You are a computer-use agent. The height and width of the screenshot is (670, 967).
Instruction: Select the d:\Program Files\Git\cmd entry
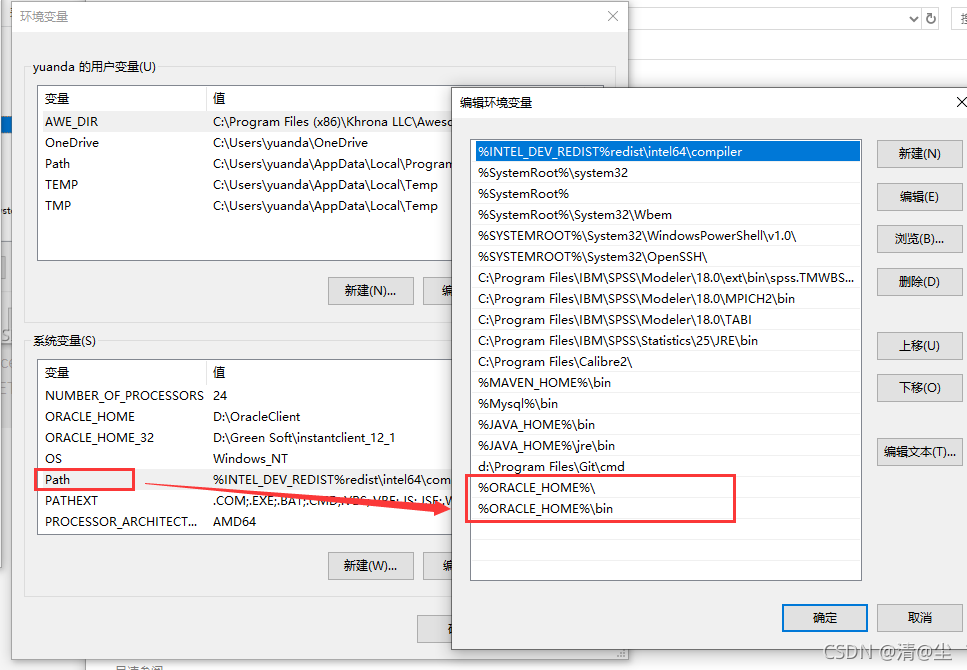[x=668, y=466]
